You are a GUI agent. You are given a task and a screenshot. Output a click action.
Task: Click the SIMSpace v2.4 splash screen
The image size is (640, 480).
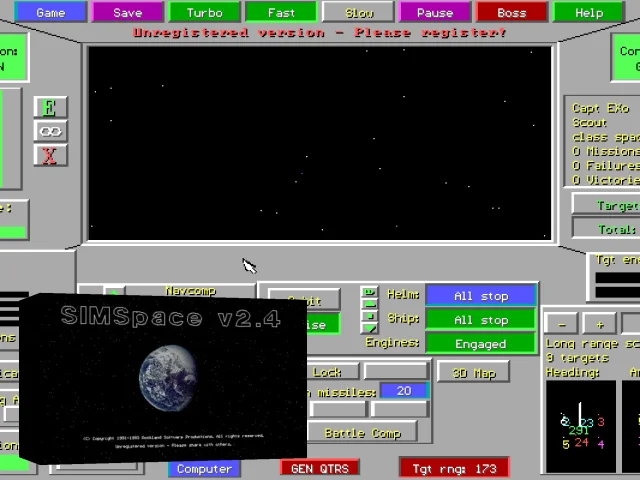pyautogui.click(x=163, y=378)
